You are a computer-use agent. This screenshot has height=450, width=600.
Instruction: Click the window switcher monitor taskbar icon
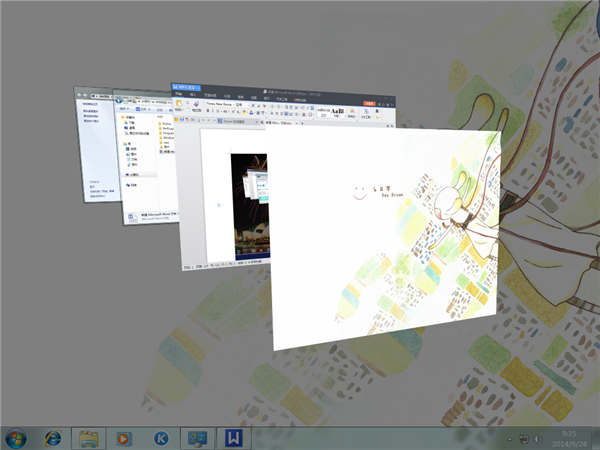pyautogui.click(x=196, y=438)
